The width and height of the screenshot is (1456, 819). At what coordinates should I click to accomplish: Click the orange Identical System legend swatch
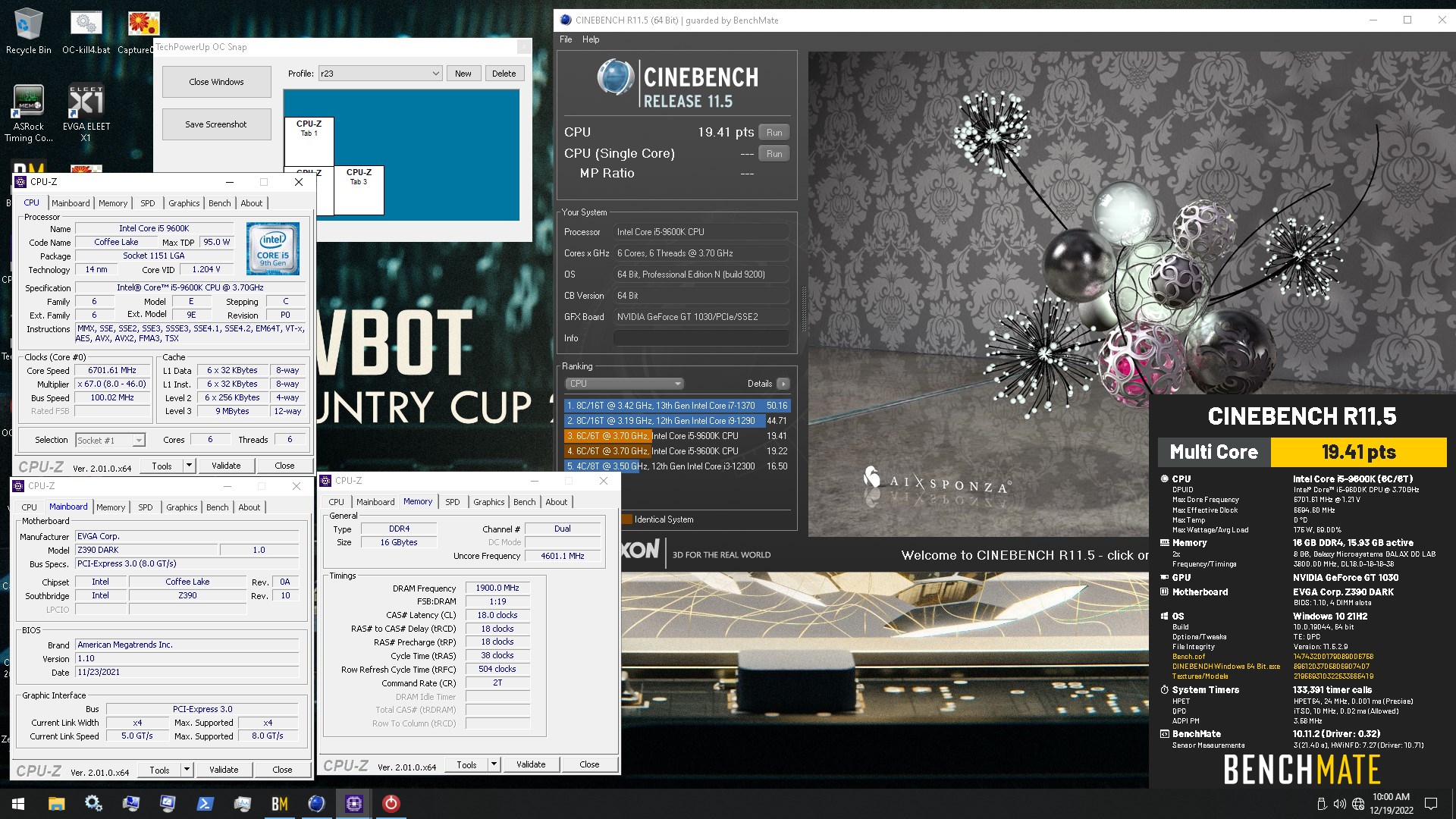point(627,519)
